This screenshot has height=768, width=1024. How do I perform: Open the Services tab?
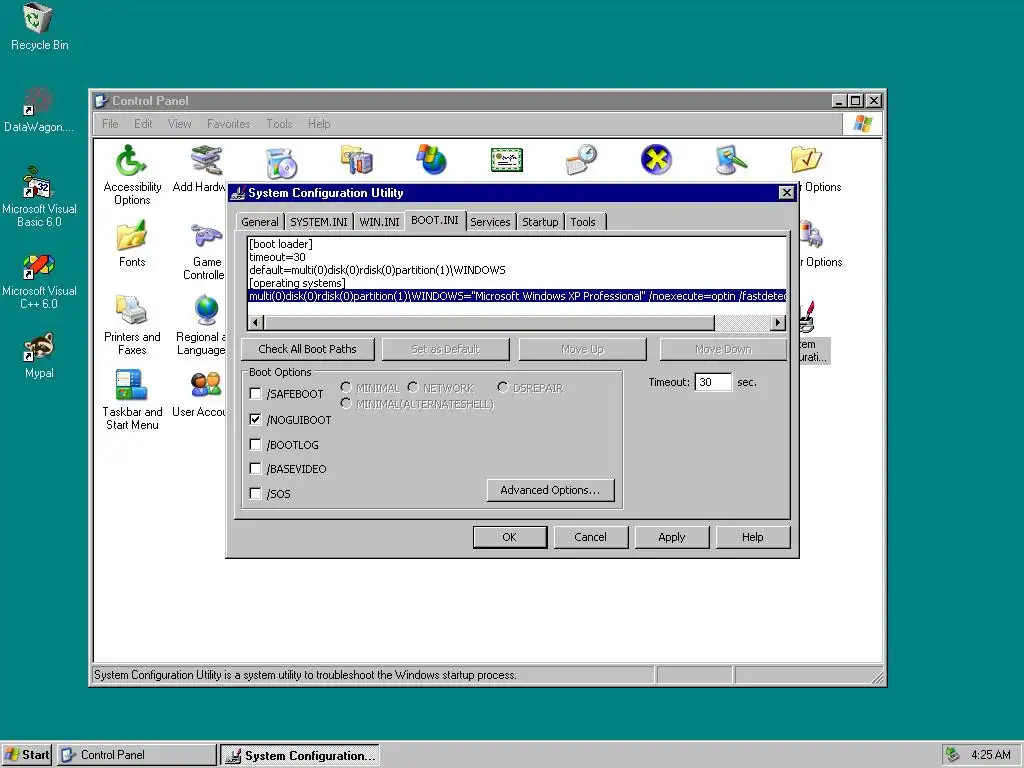(490, 222)
